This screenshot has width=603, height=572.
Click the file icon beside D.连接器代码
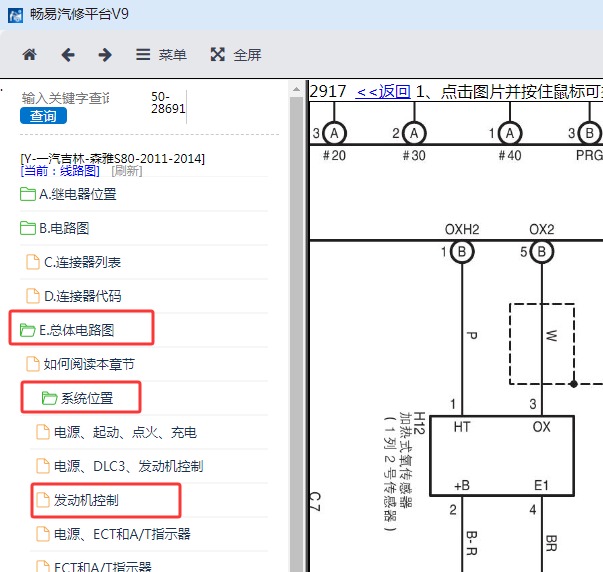(33, 296)
